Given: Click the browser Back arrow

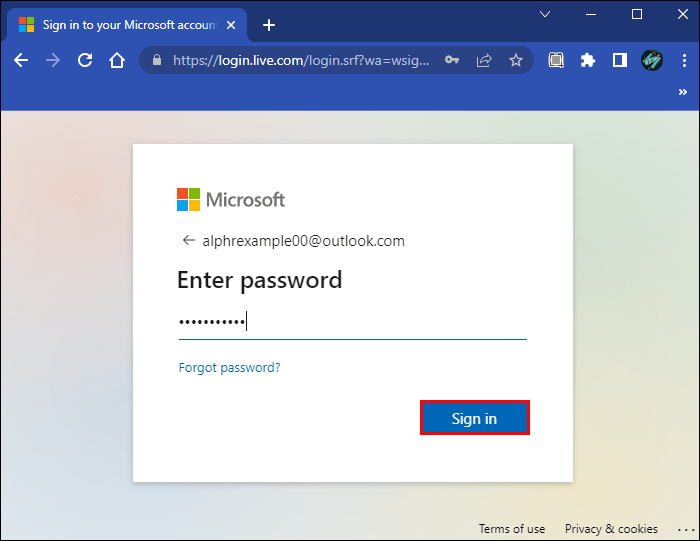Looking at the screenshot, I should point(21,60).
